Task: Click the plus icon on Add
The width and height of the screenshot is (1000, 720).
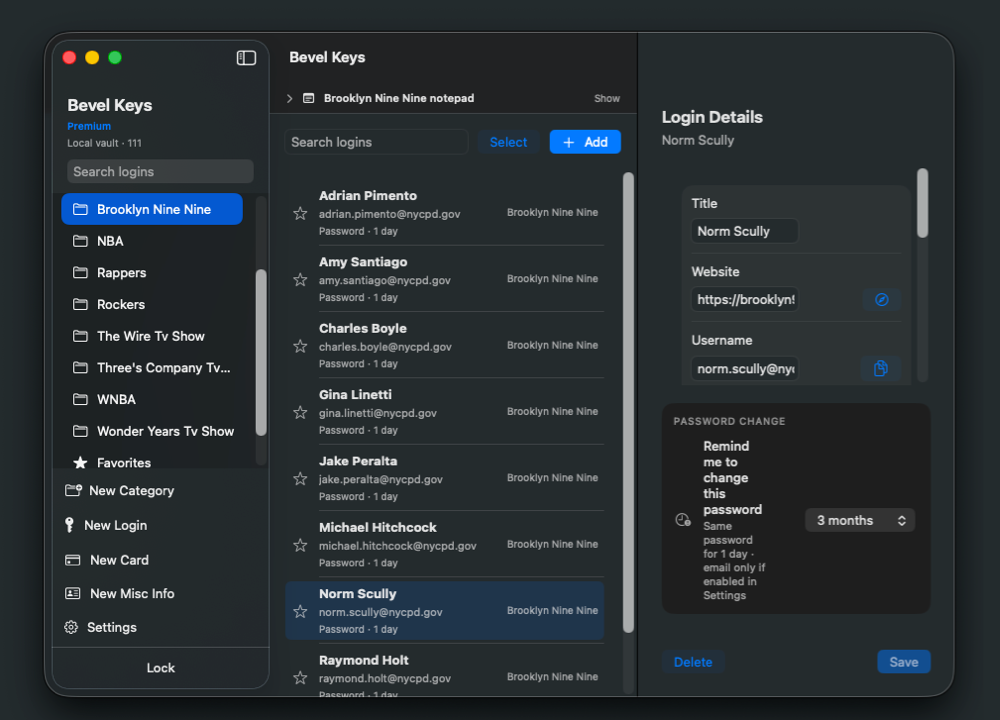Action: 569,142
